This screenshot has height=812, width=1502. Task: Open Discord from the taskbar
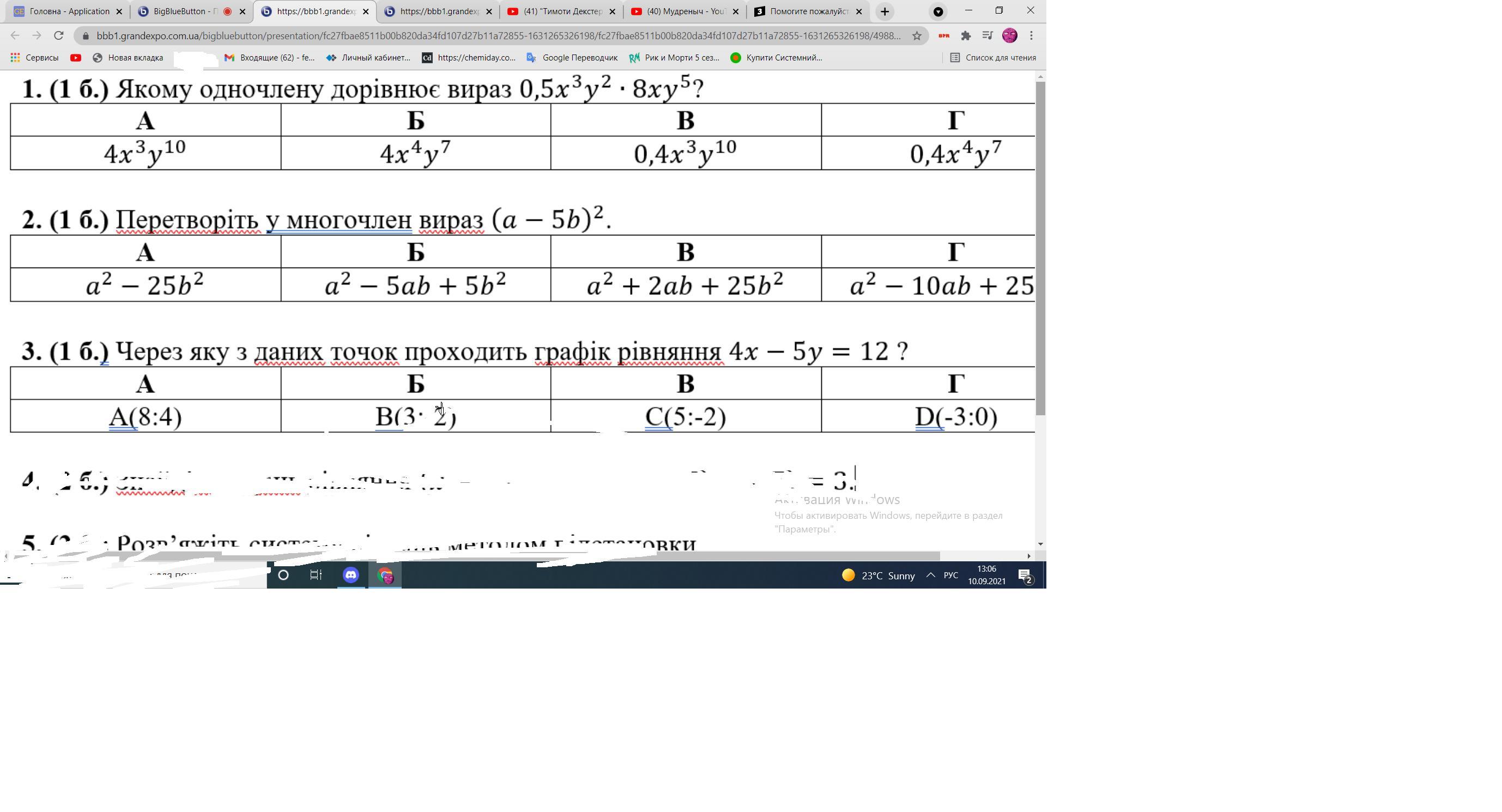[x=350, y=575]
